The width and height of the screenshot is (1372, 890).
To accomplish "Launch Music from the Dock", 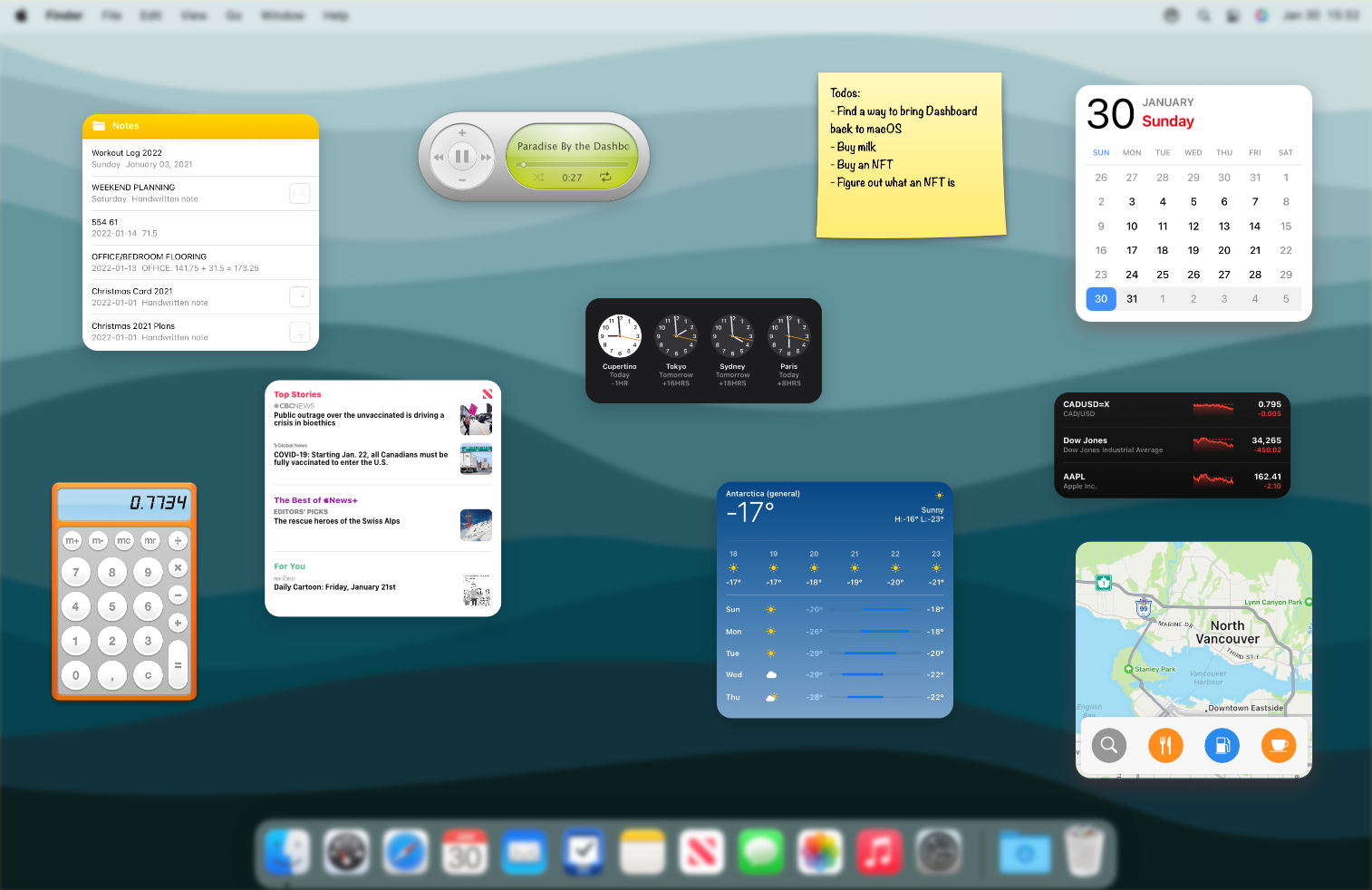I will pos(878,852).
